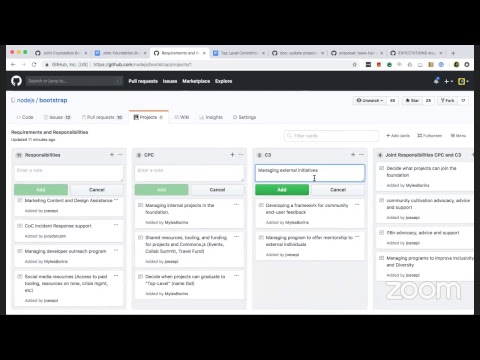Open options for Decide when projects can graduate card

237,276
